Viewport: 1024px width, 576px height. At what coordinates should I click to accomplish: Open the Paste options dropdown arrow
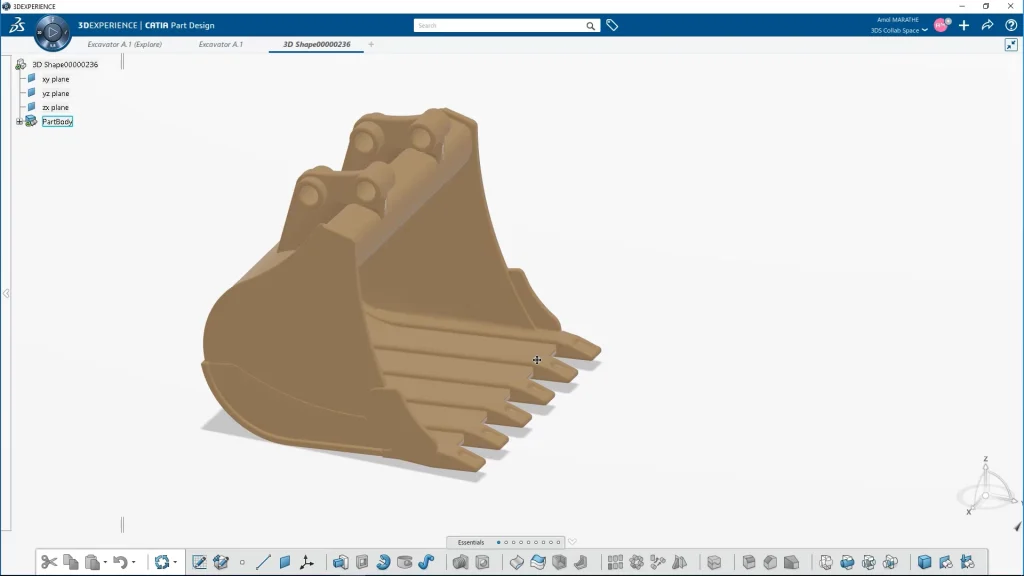click(x=105, y=563)
